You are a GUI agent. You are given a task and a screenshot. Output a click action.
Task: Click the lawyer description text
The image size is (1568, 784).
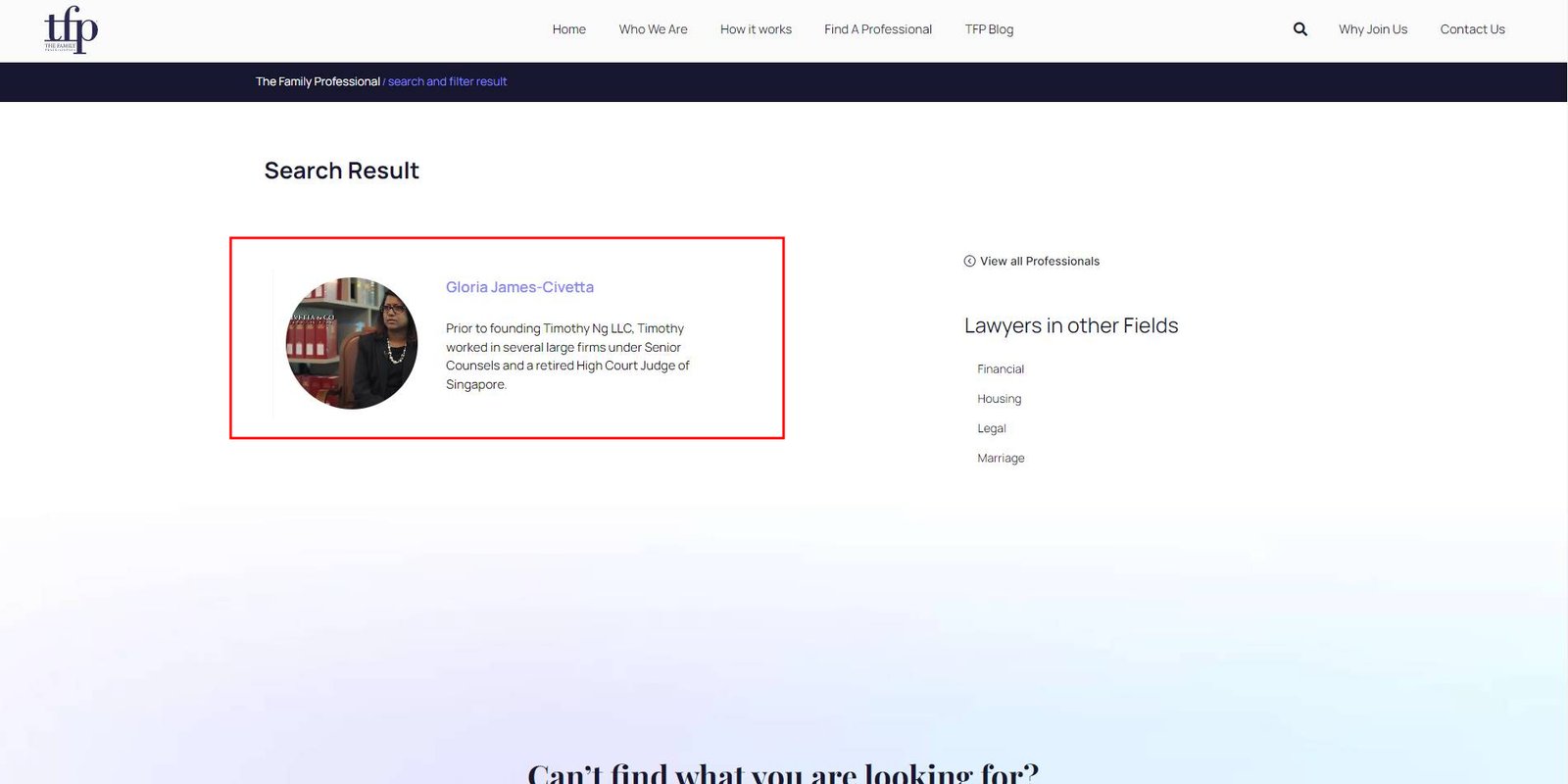coord(567,357)
